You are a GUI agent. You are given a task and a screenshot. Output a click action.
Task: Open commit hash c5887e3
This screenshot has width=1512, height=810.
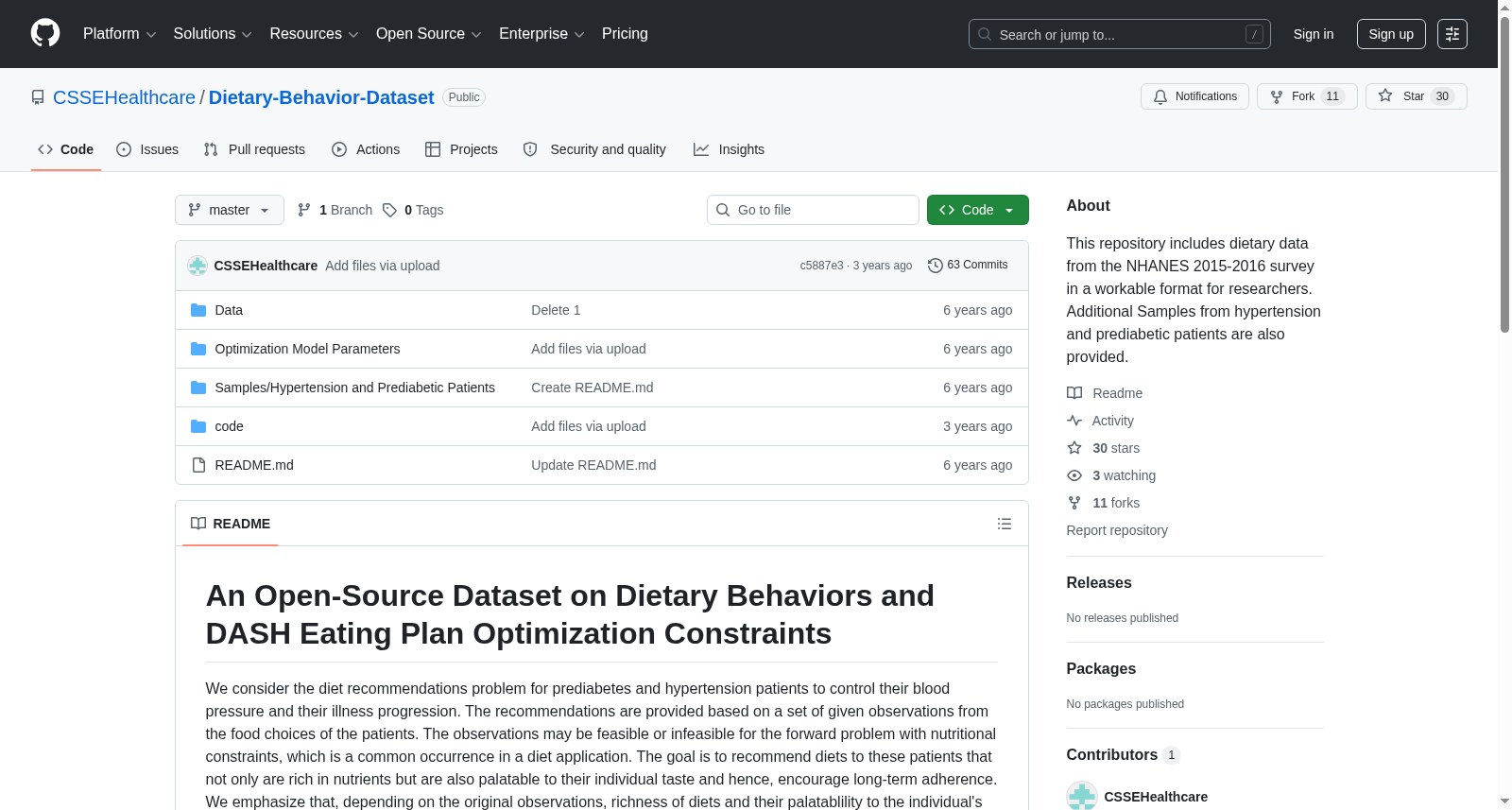coord(821,266)
